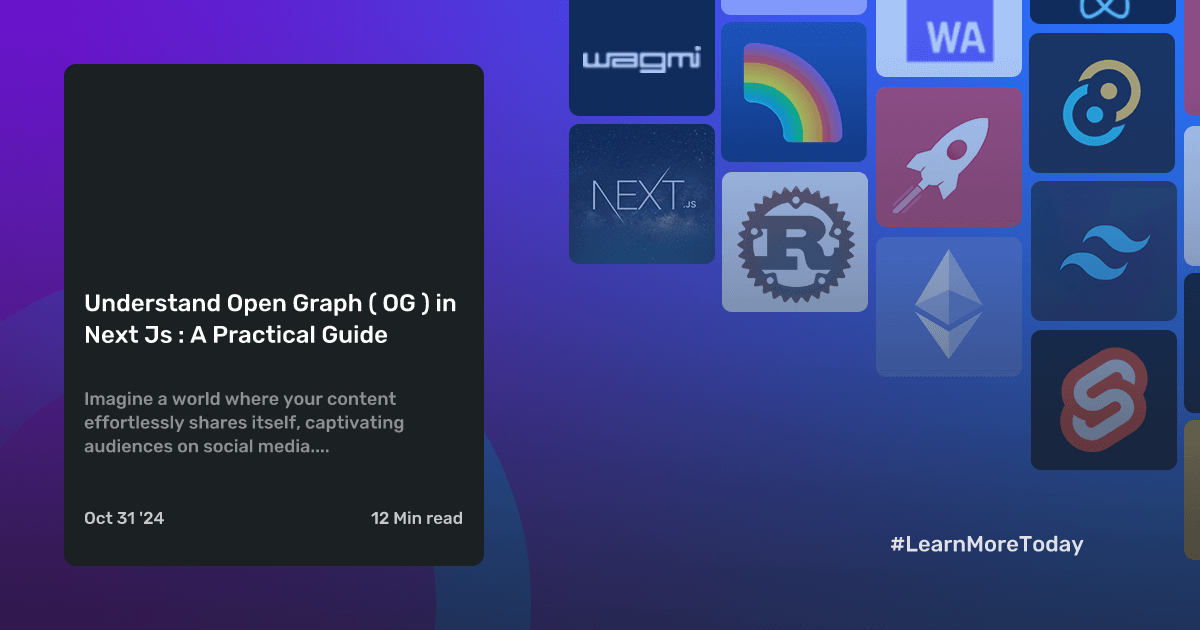Viewport: 1200px width, 630px height.
Task: Select the Ethereum diamond icon
Action: [948, 306]
